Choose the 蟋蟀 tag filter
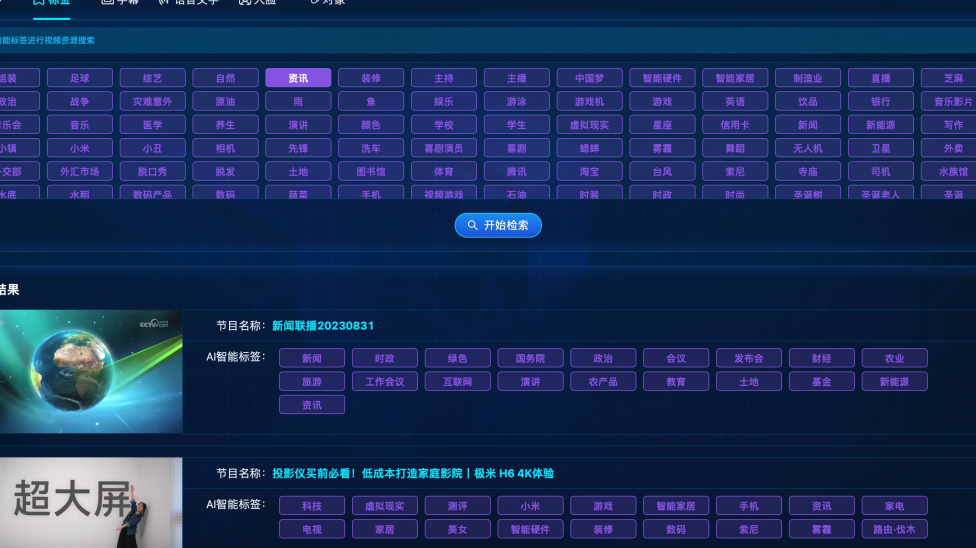This screenshot has height=548, width=976. [x=589, y=148]
